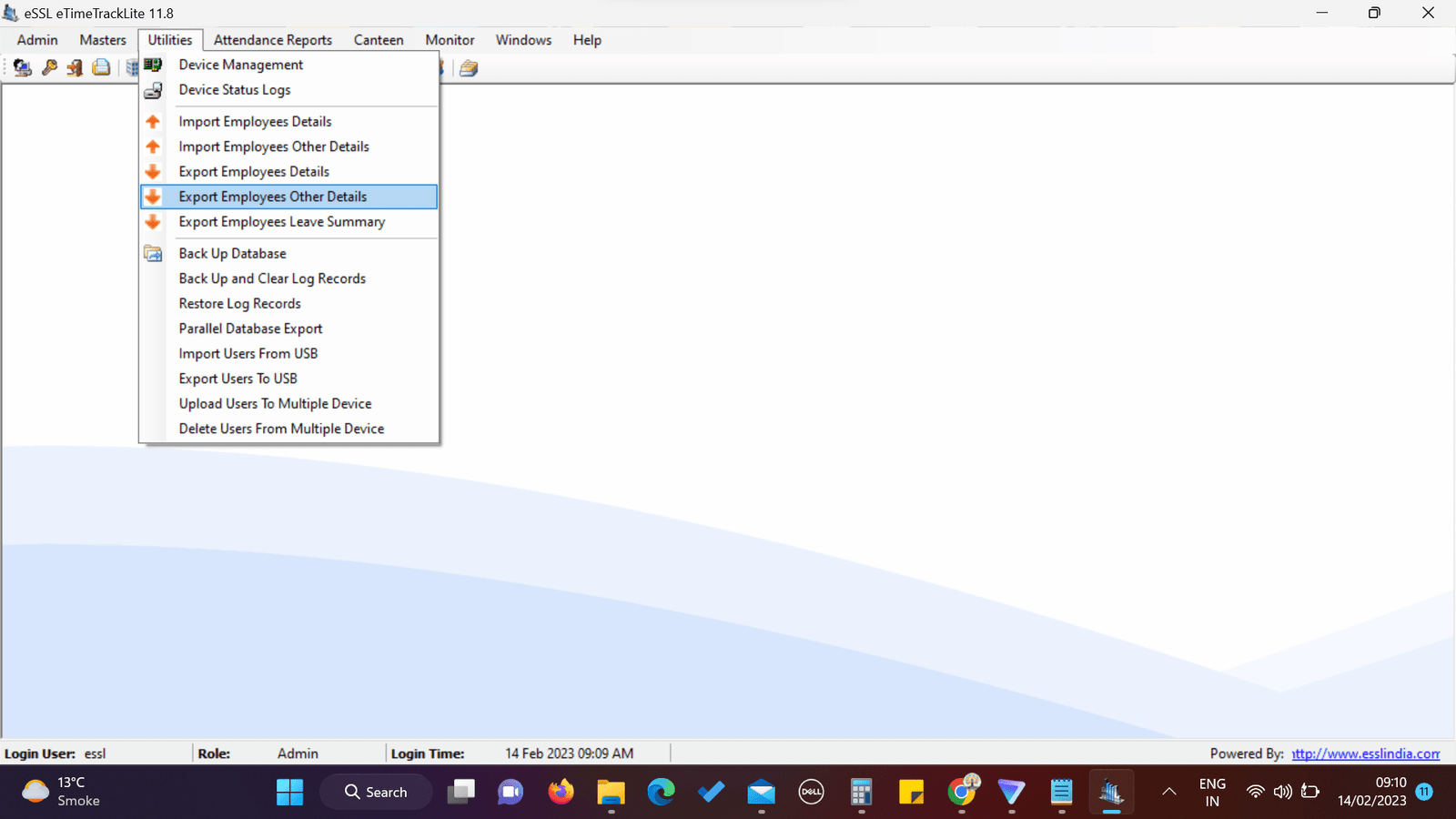This screenshot has width=1456, height=819.
Task: Open the esslindia.com link
Action: point(1366,753)
